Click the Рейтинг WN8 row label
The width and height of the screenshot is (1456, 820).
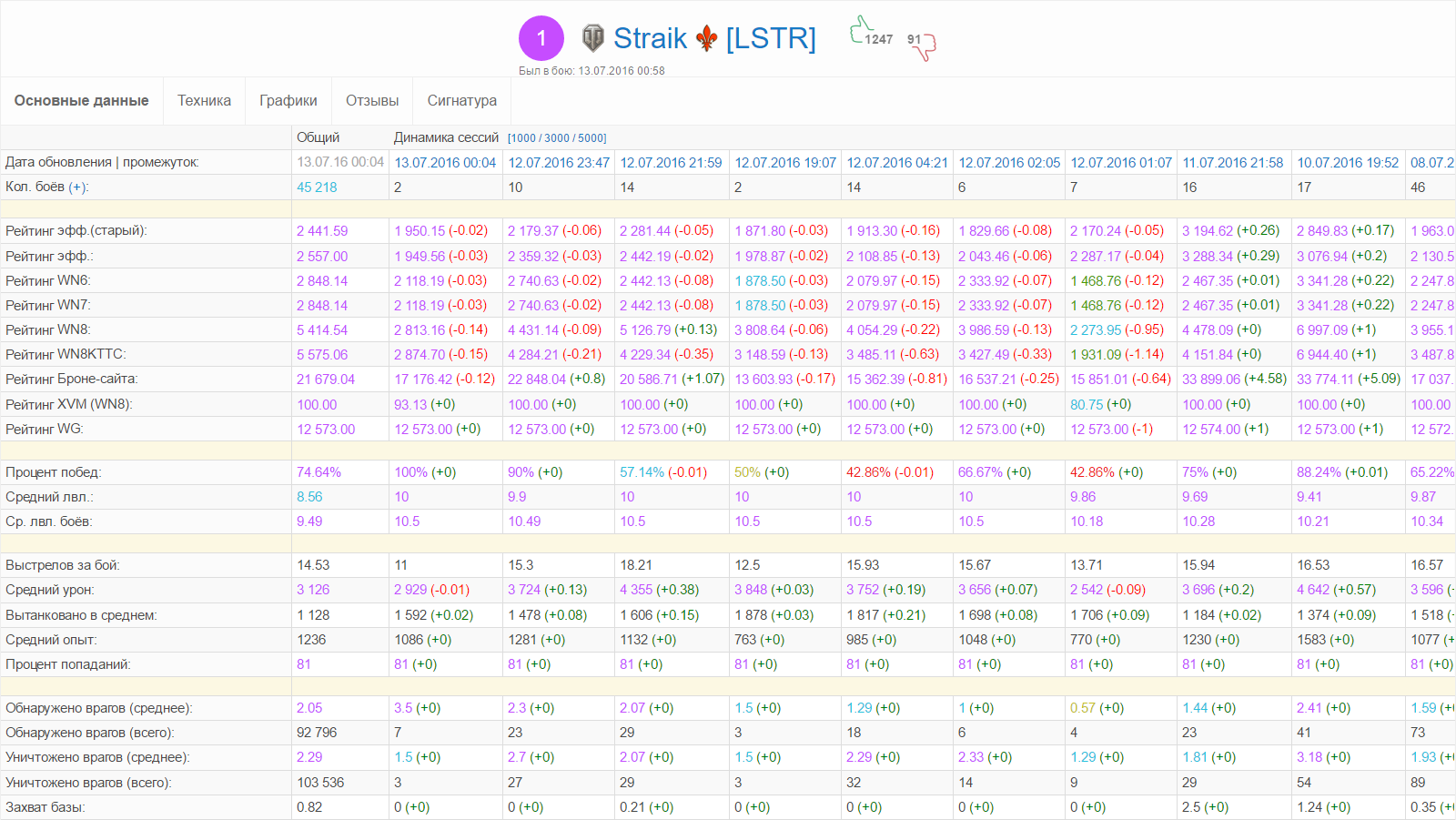(48, 329)
